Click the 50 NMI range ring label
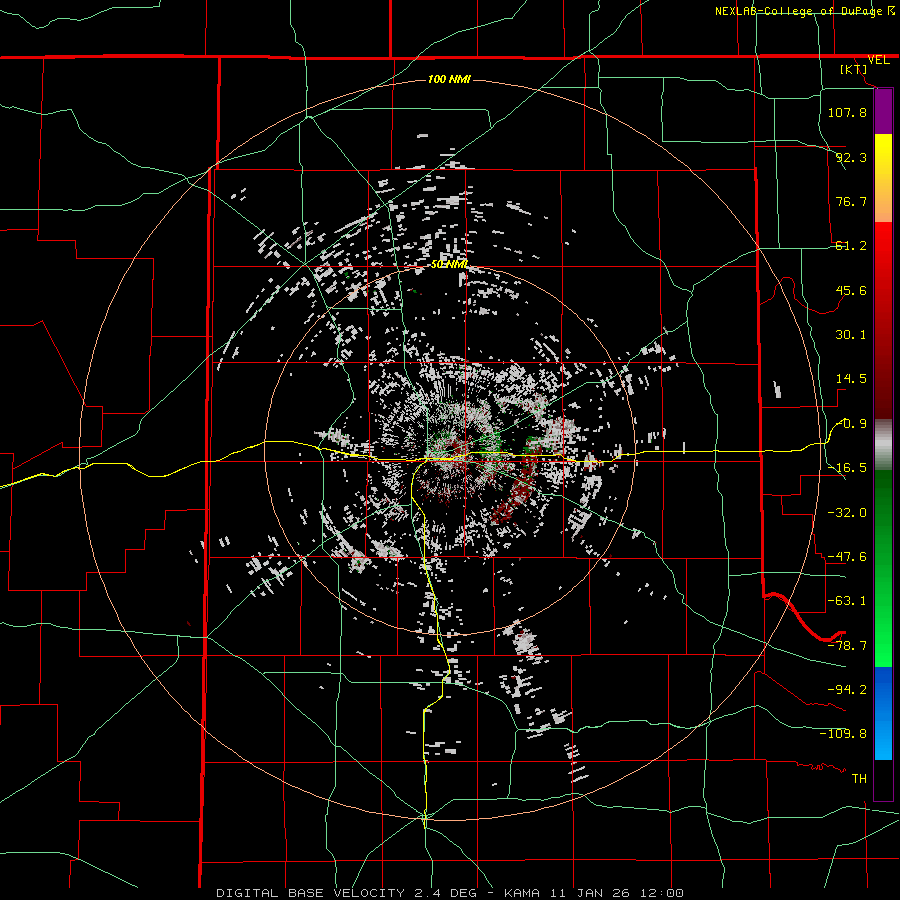 [x=449, y=265]
